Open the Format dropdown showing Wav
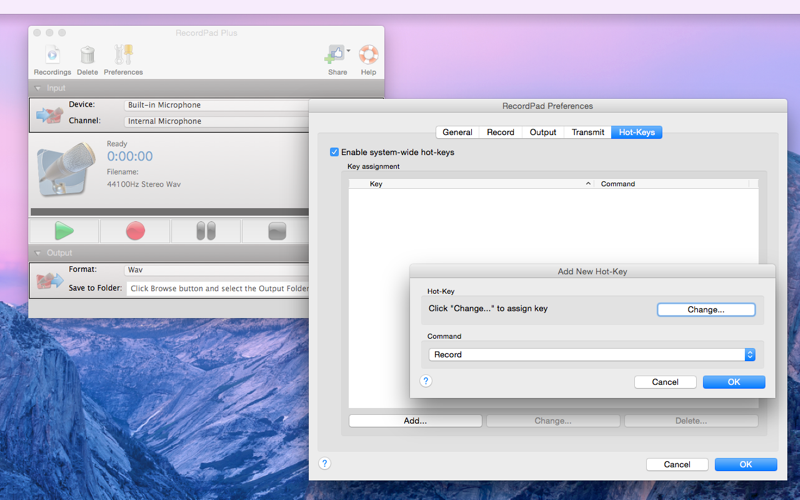 [x=216, y=270]
